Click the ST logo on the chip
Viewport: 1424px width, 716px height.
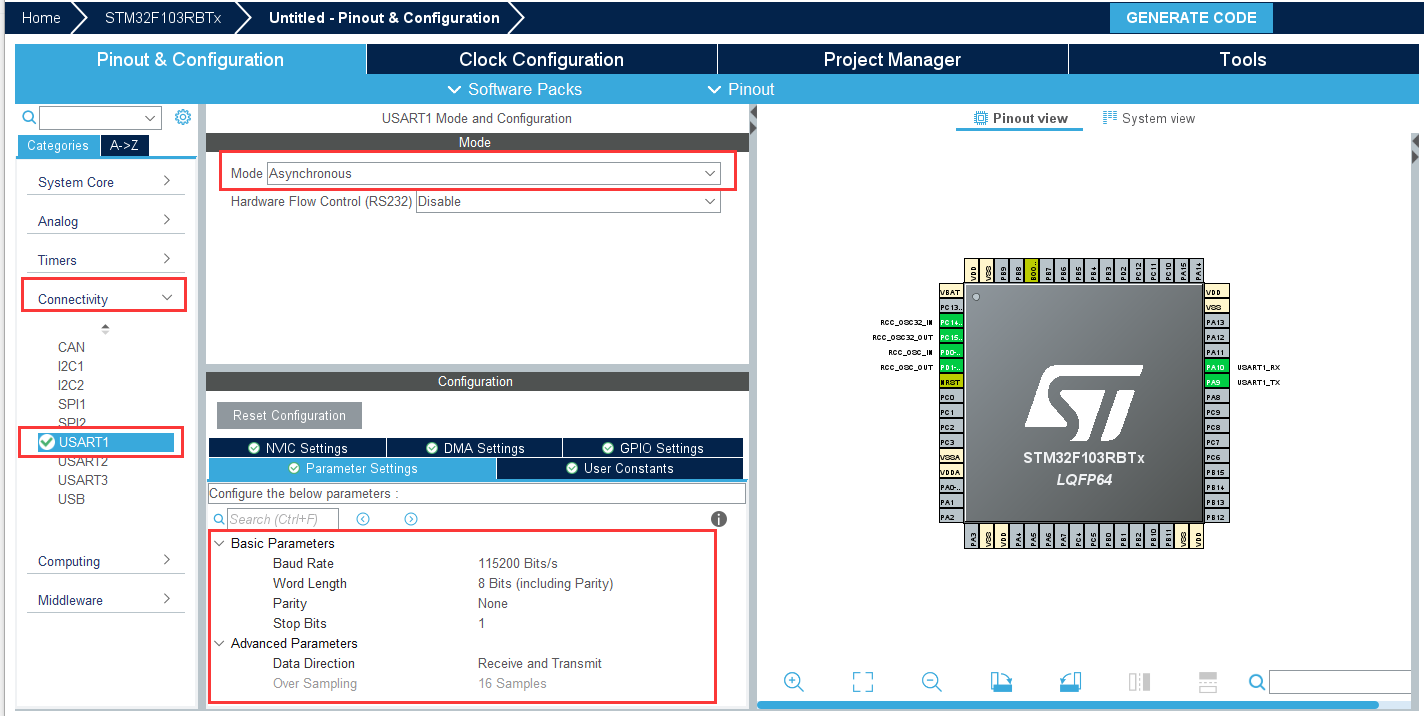[1084, 402]
